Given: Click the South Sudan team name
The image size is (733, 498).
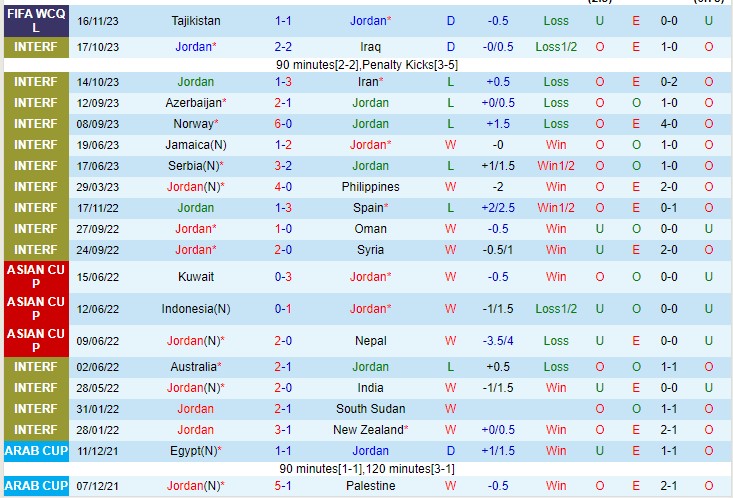Looking at the screenshot, I should click(370, 409).
